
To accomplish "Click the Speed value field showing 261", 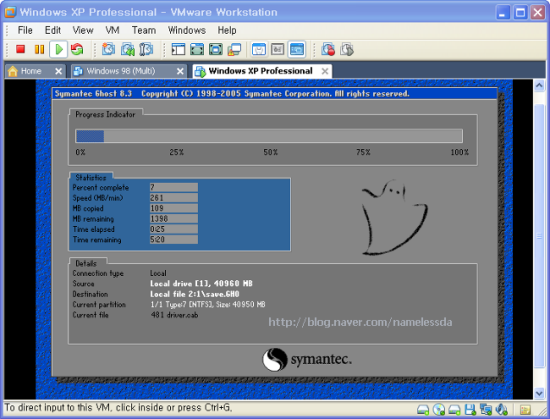I will tap(174, 198).
